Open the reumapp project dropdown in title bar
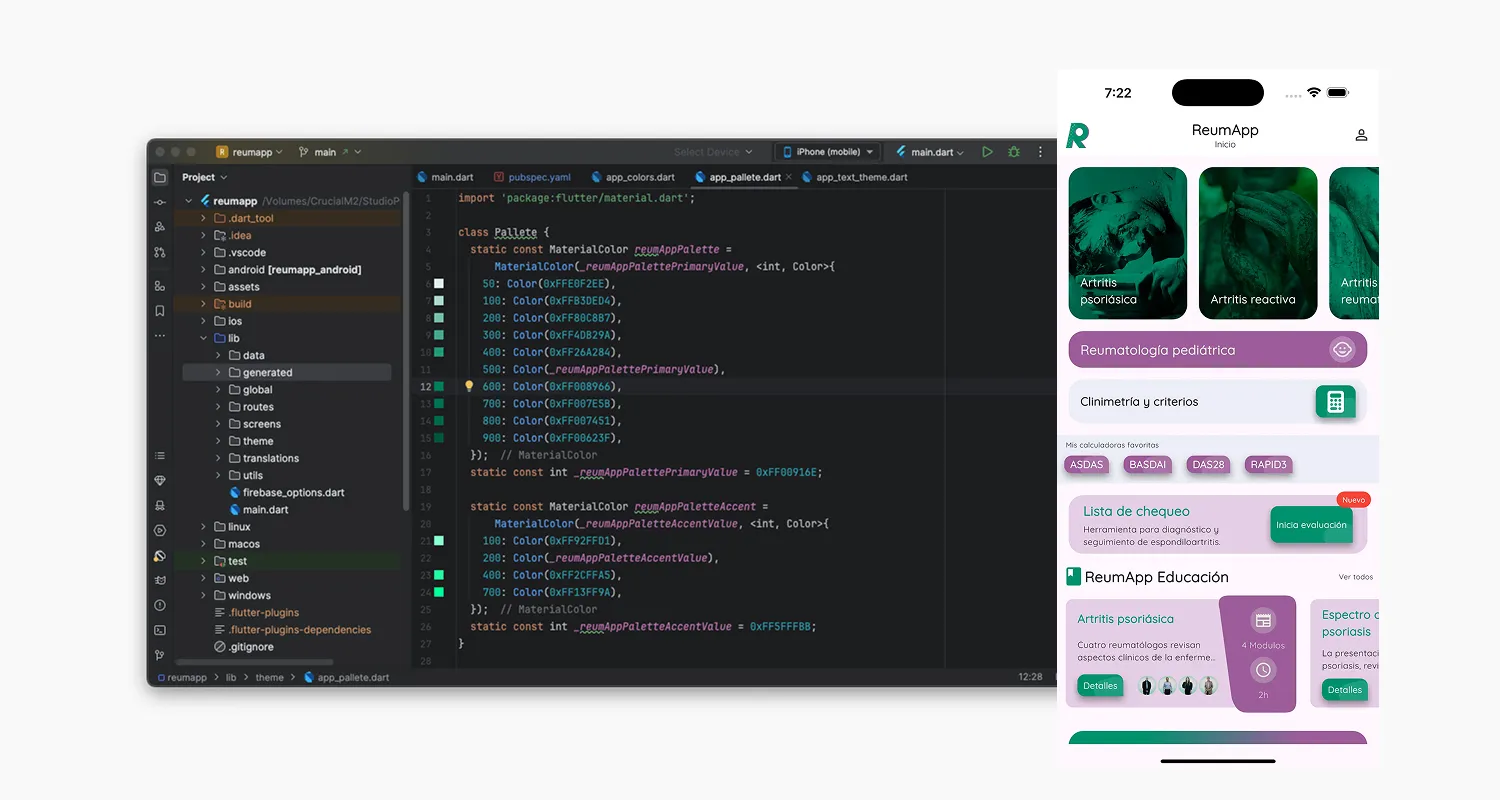Screen dimensions: 1500x800 (x=250, y=152)
